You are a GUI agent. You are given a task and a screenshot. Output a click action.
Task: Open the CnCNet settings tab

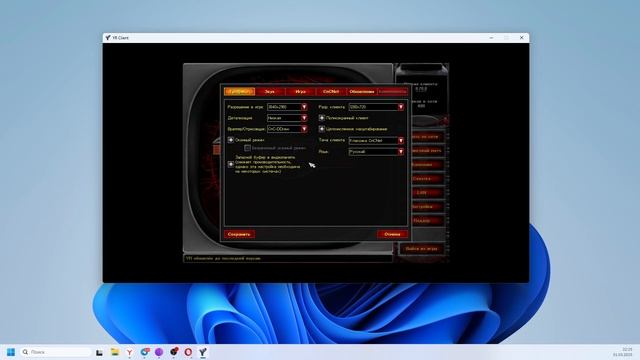[x=331, y=91]
